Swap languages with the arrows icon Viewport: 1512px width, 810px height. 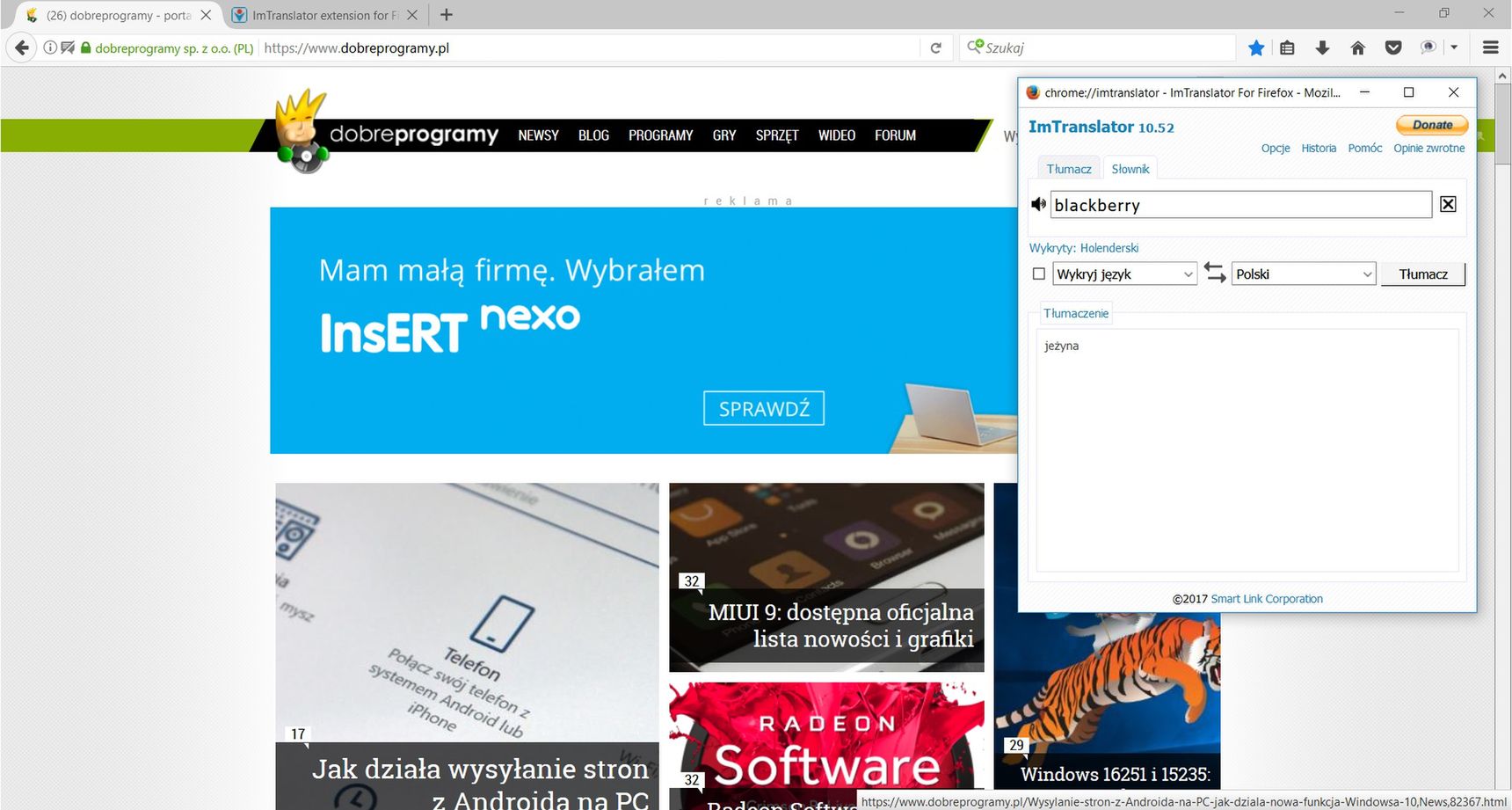[x=1215, y=274]
